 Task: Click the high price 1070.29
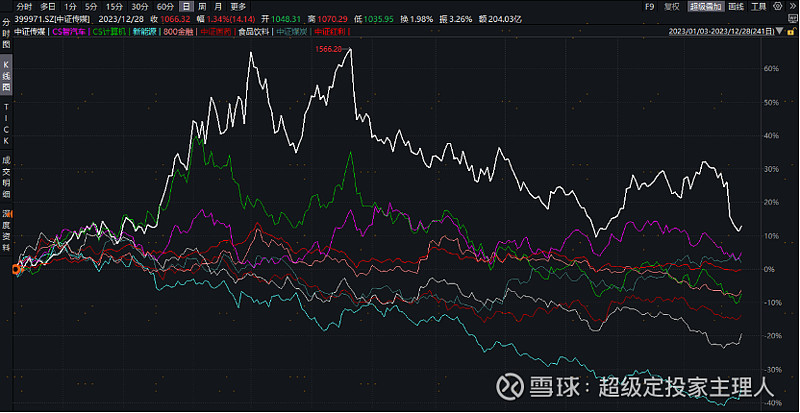tap(332, 19)
